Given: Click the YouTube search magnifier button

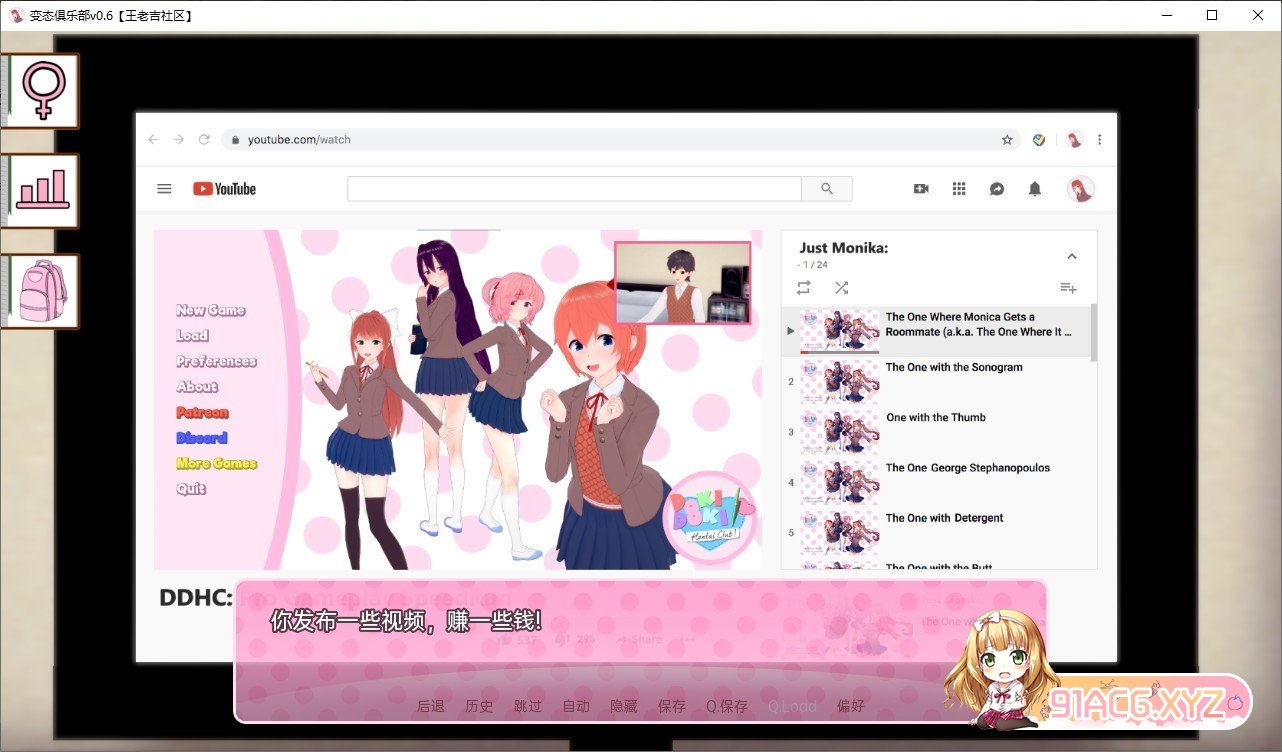Looking at the screenshot, I should [826, 189].
